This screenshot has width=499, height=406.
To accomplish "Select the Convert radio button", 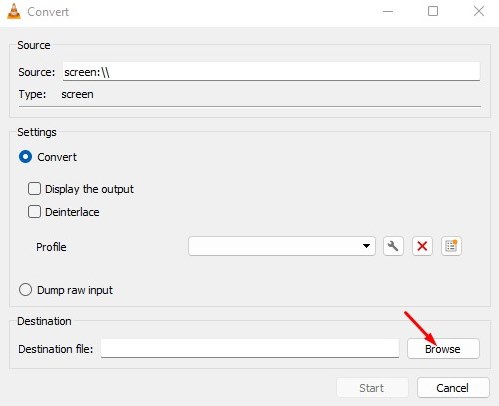I will [x=25, y=157].
